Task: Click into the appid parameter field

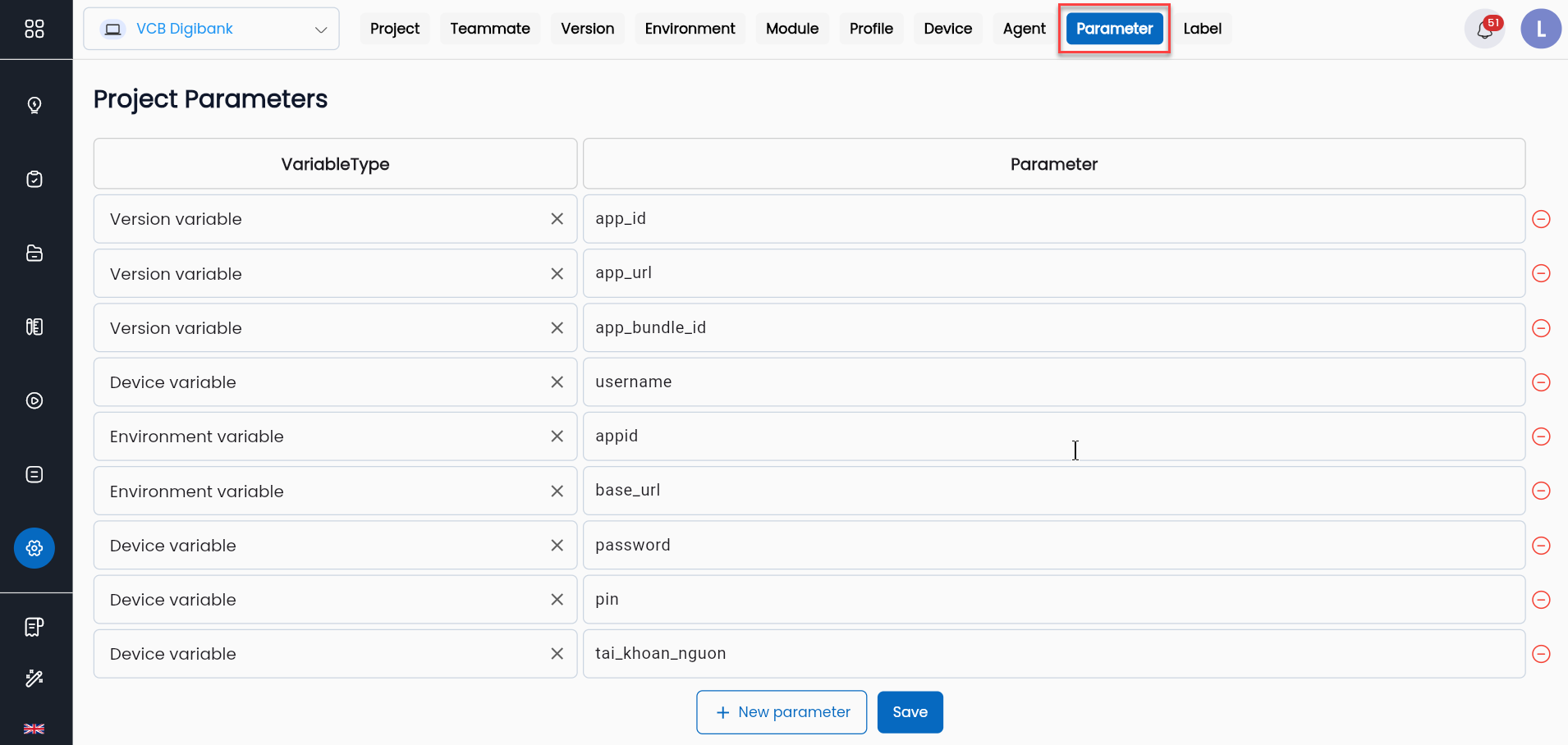Action: tap(1054, 436)
